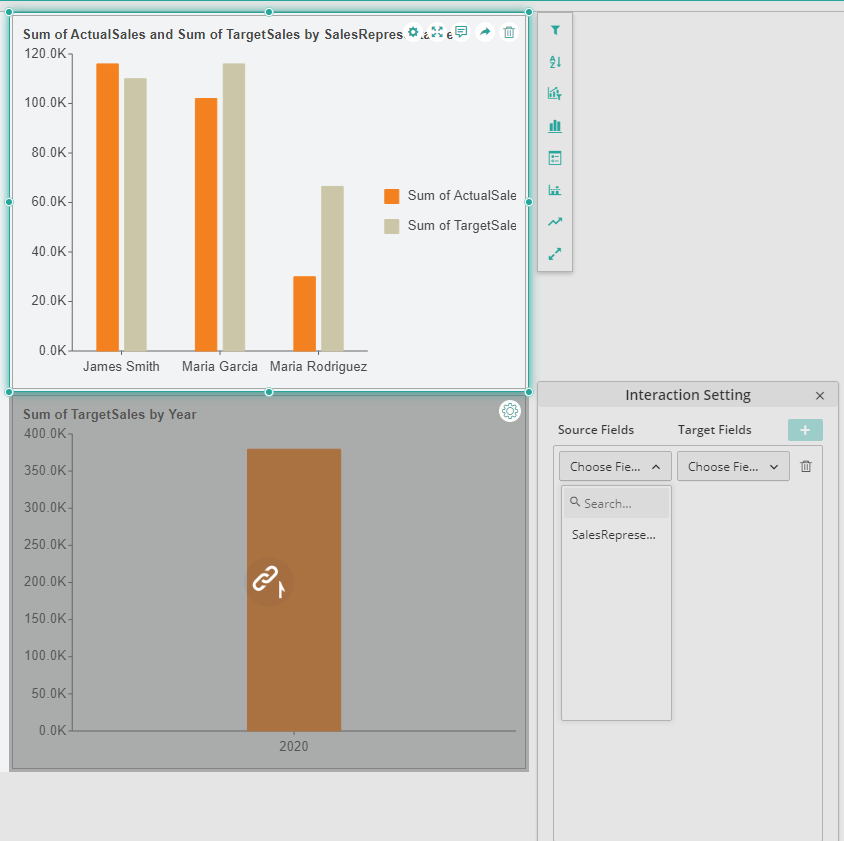Image resolution: width=844 pixels, height=841 pixels.
Task: Remove the field mapping row via trash icon
Action: point(806,466)
